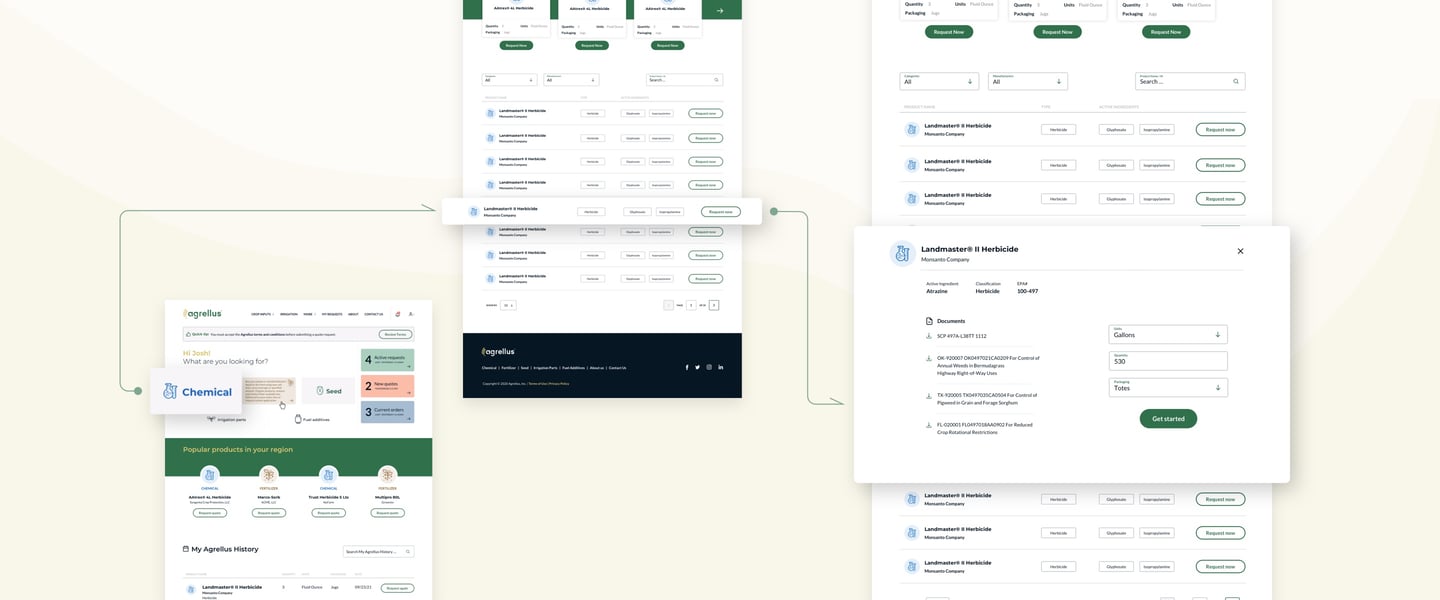Open LinkedIn from the dark footer icons
Viewport: 1440px width, 600px height.
point(720,367)
